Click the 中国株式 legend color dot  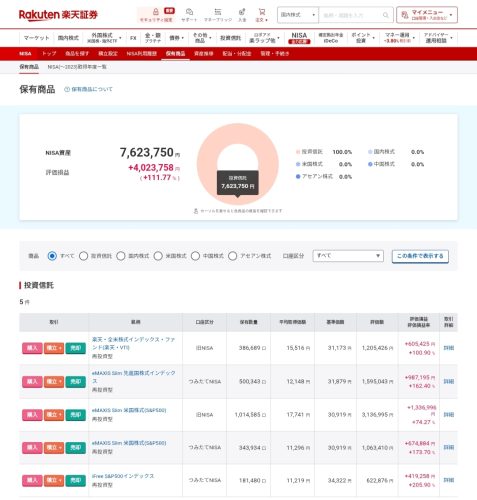coord(370,164)
